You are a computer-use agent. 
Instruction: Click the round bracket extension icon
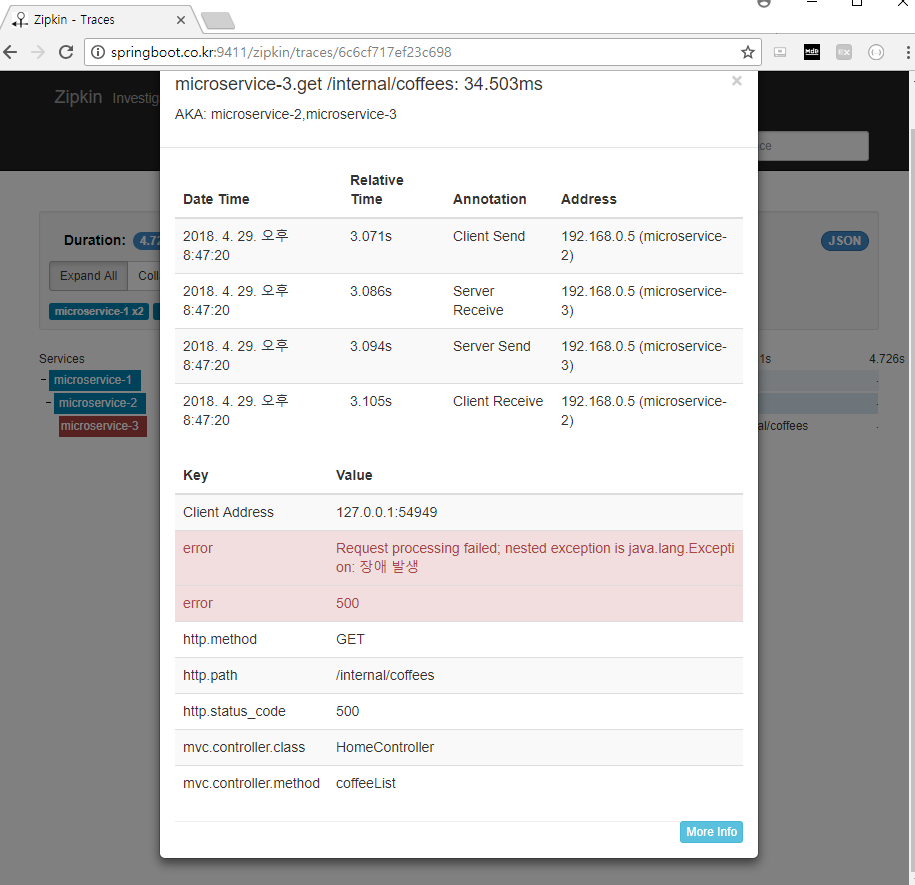coord(876,53)
